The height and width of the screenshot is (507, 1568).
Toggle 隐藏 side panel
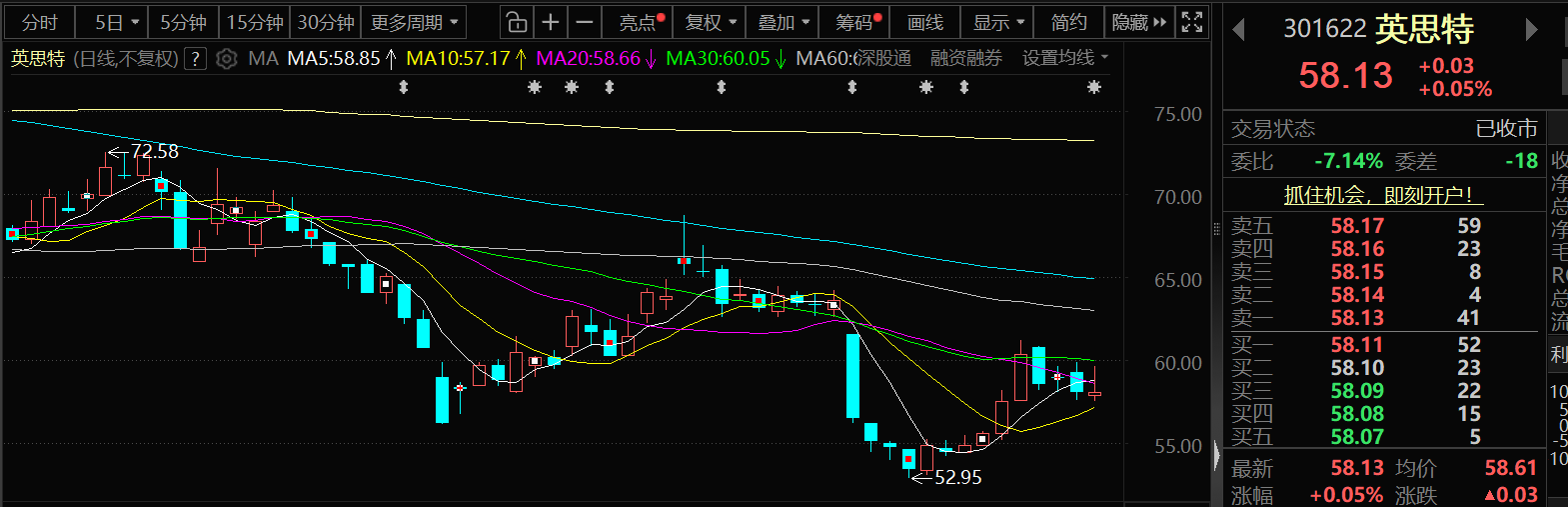point(1138,22)
